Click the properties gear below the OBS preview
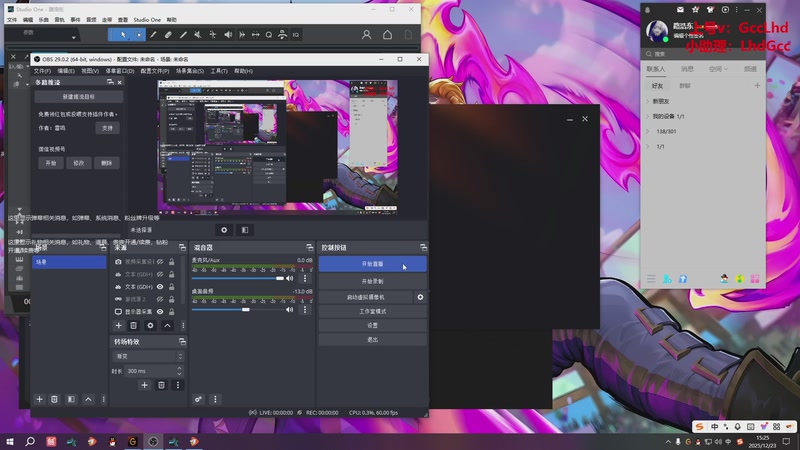This screenshot has width=800, height=450. tap(224, 230)
